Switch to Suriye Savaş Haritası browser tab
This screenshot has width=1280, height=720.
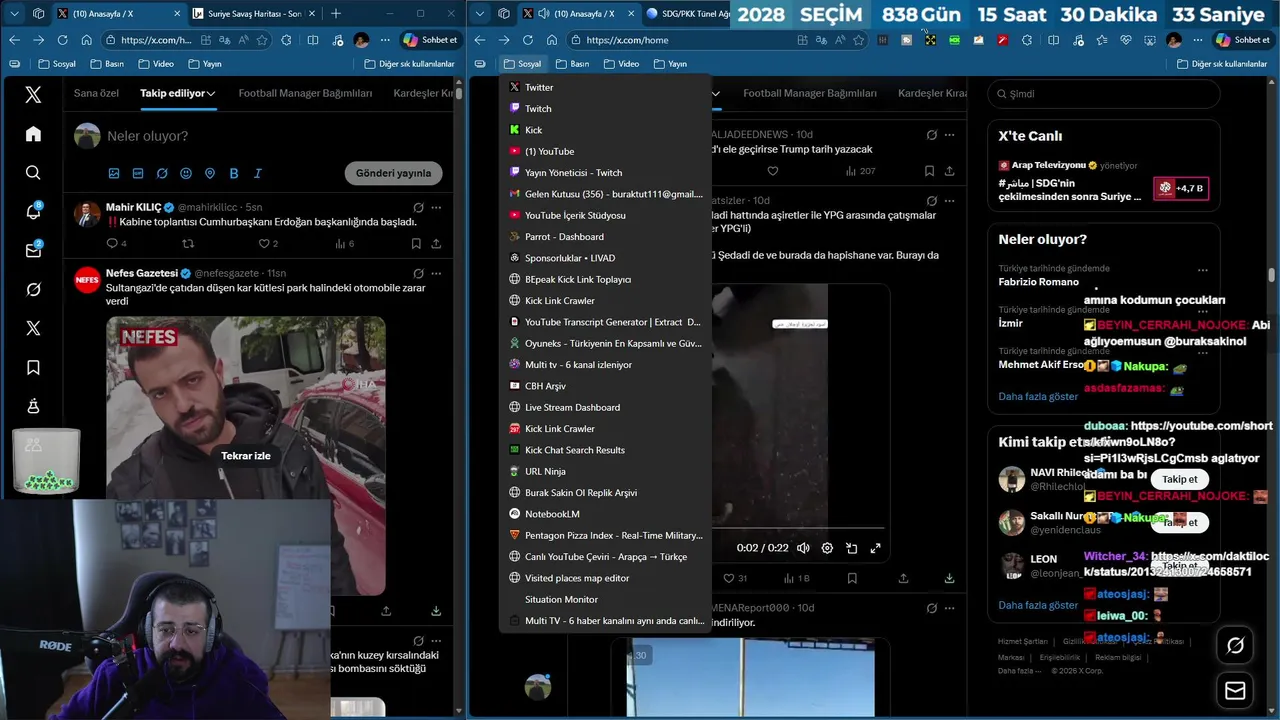255,14
